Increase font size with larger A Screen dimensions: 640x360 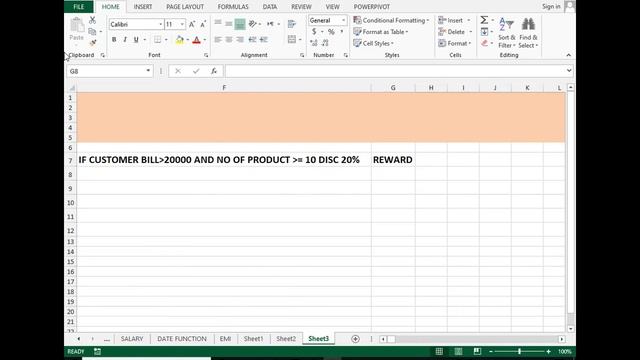[192, 24]
